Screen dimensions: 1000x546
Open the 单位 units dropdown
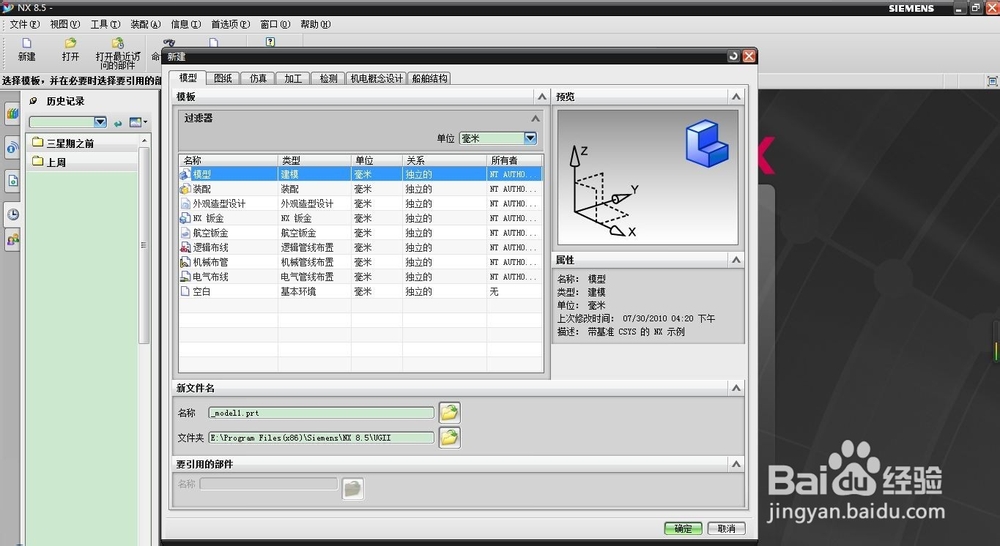(x=530, y=138)
